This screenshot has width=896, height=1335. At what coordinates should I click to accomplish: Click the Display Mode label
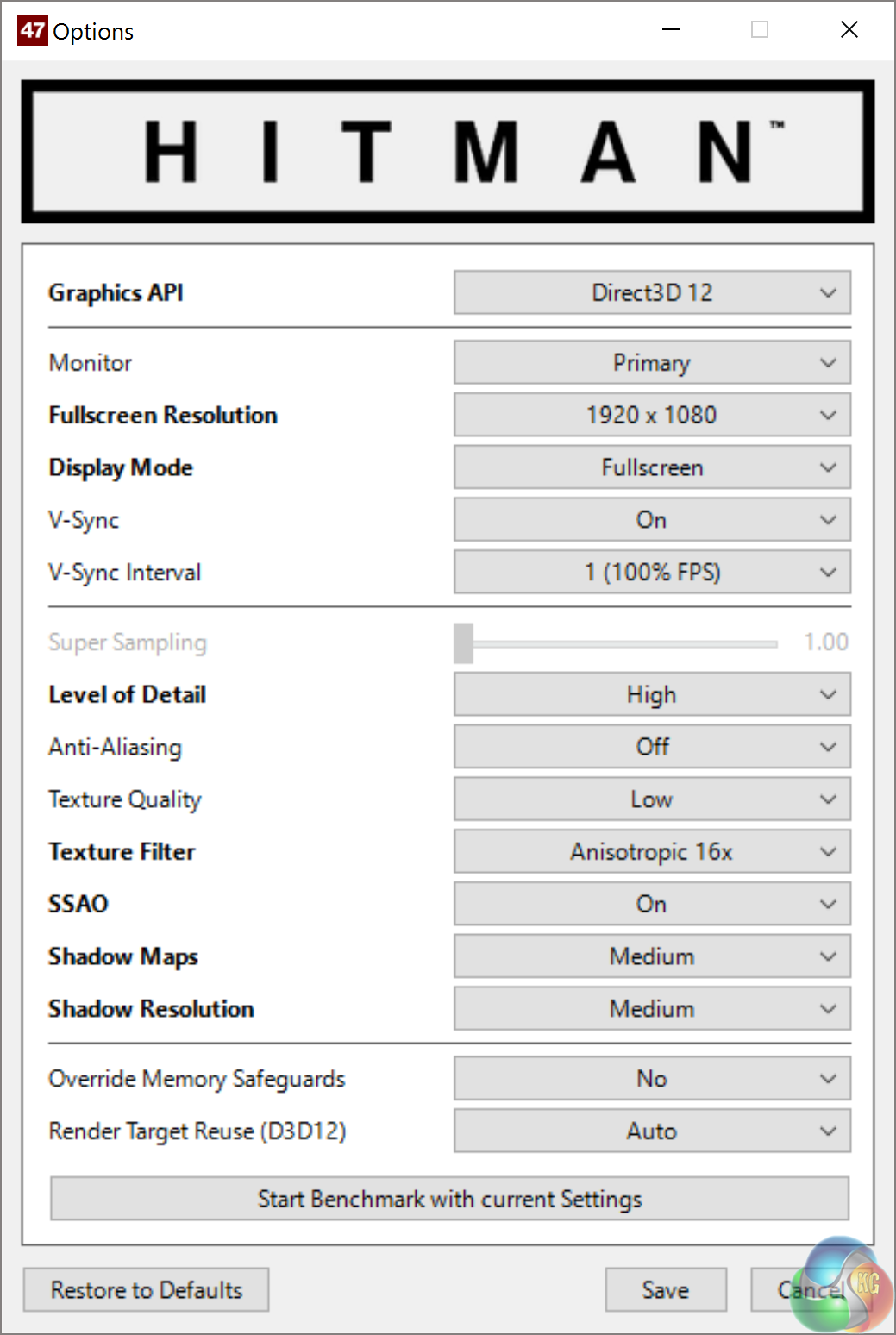click(x=121, y=468)
